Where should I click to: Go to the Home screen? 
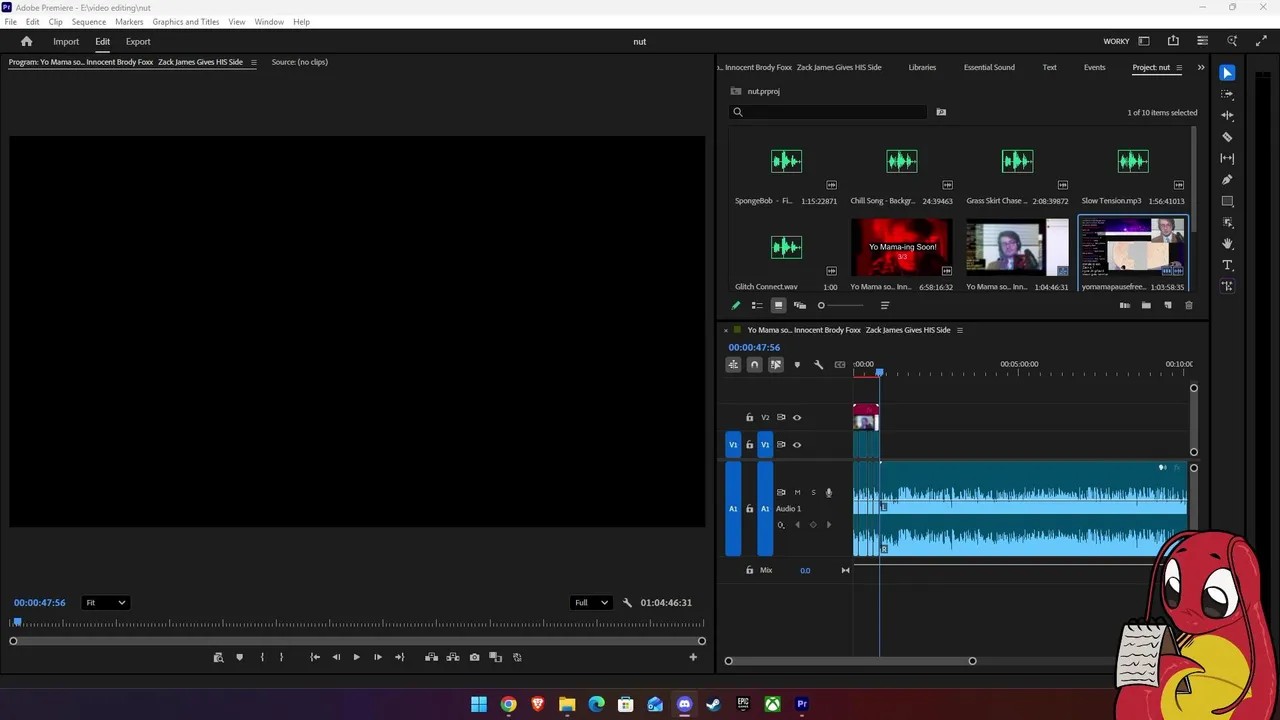coord(27,41)
